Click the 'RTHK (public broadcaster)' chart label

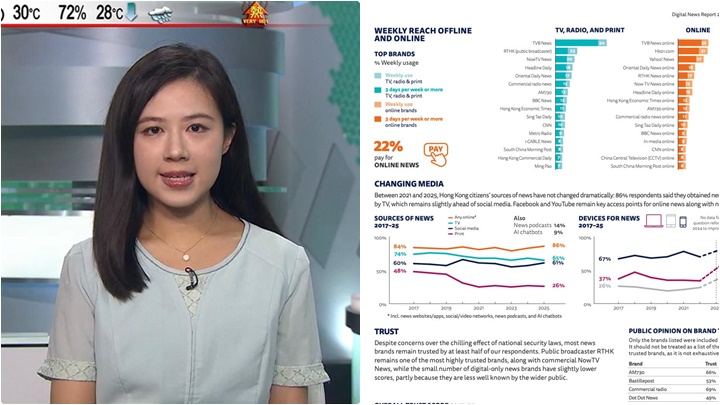pos(527,51)
